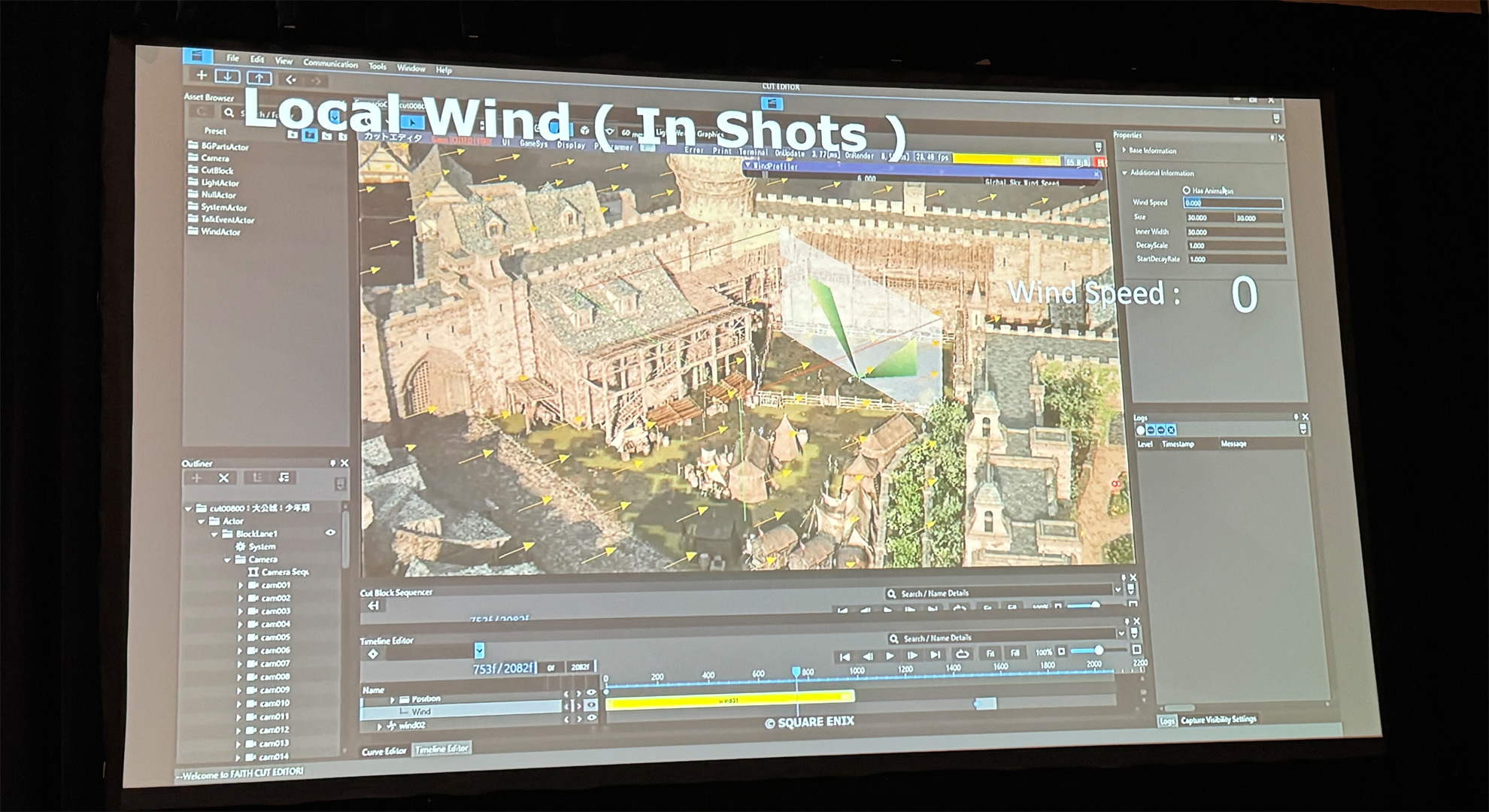Click the Wind Speed input field
This screenshot has height=812, width=1489.
coord(1232,203)
